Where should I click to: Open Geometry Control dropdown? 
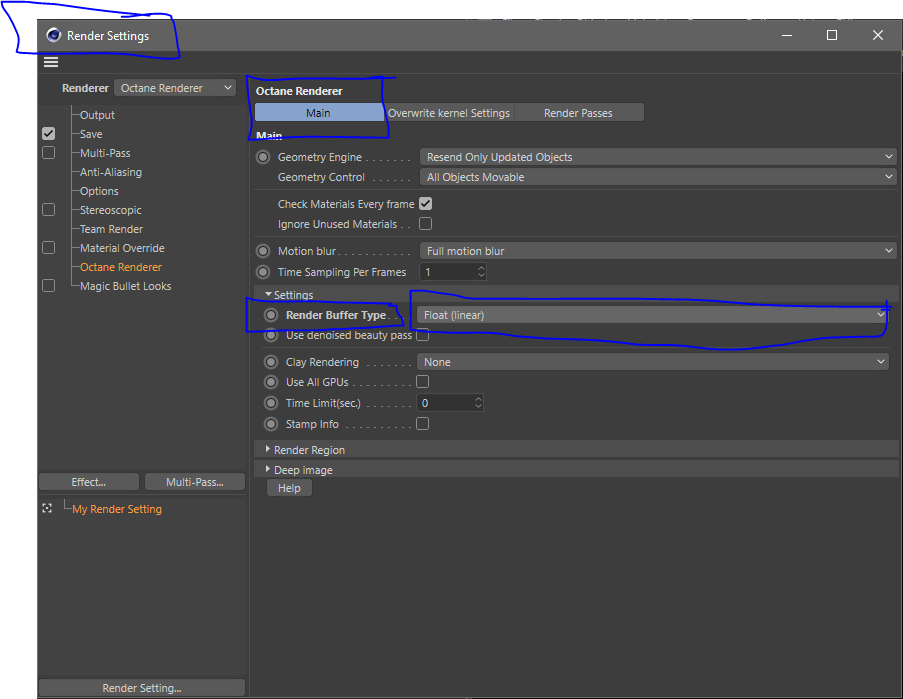point(658,177)
